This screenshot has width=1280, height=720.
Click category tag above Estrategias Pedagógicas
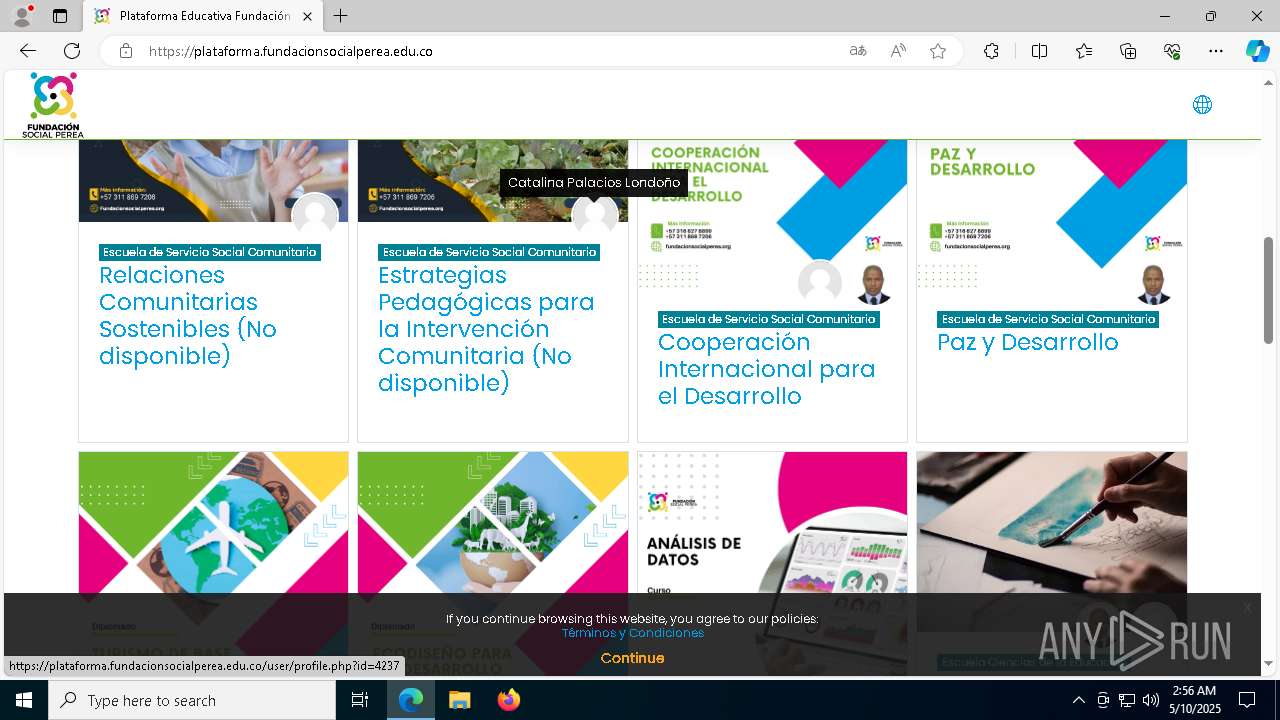click(489, 252)
